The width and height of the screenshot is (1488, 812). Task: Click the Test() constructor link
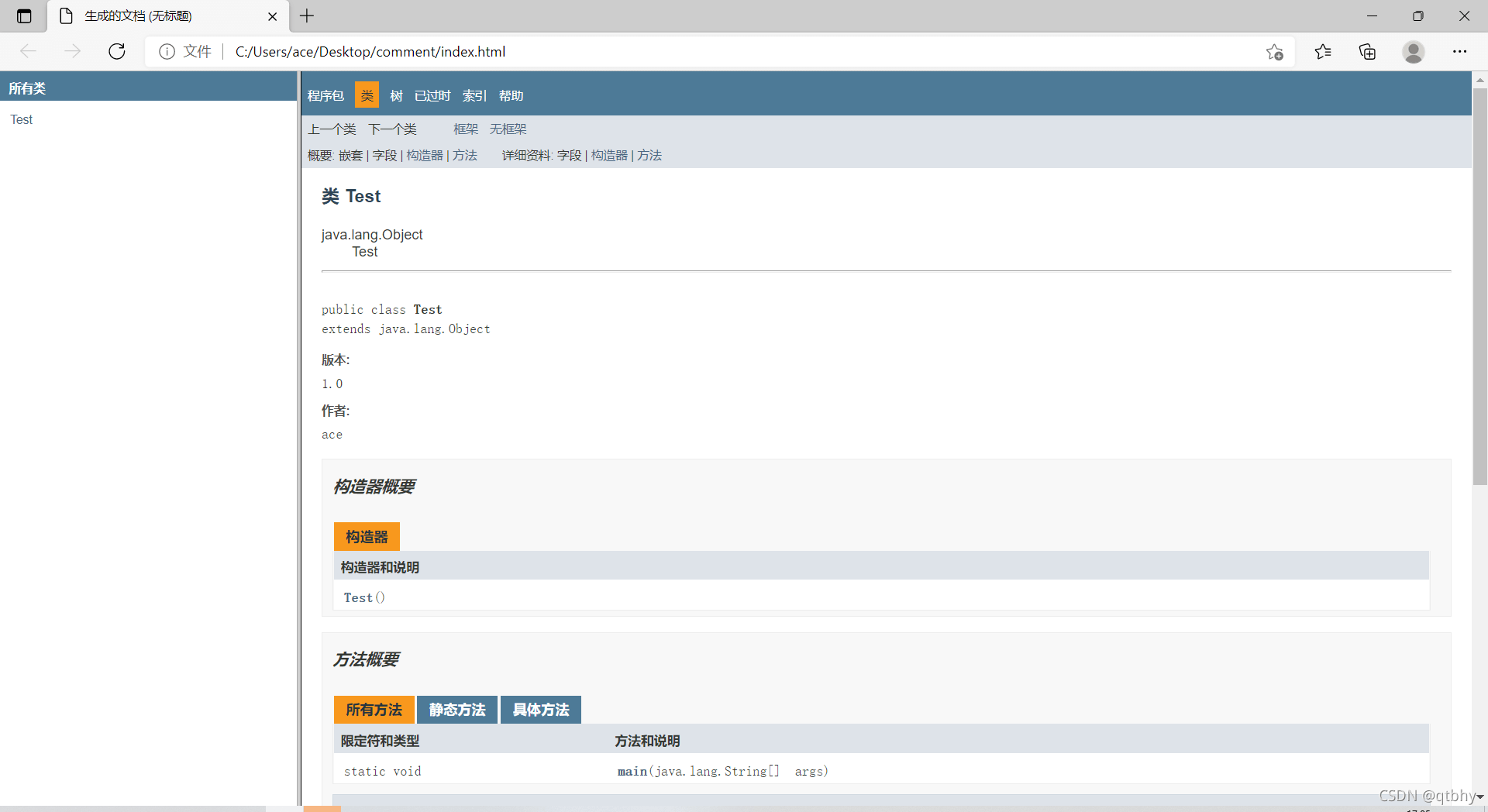pyautogui.click(x=358, y=597)
